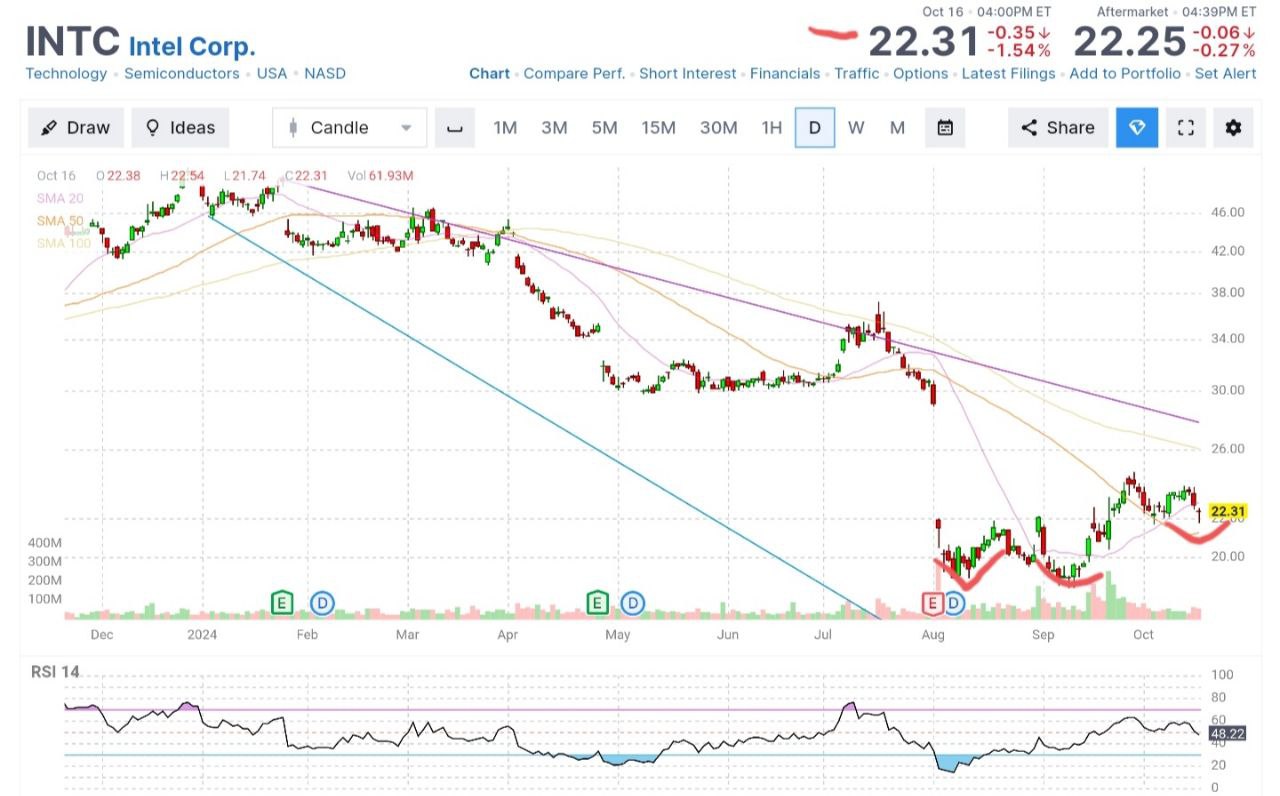Click the 2024 time axis label
1280x796 pixels.
click(203, 634)
